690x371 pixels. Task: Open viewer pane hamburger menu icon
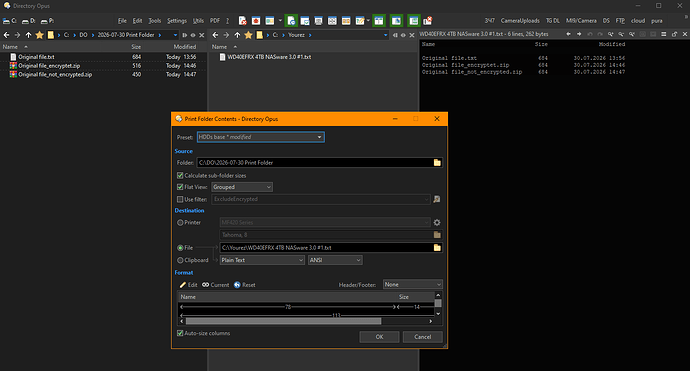pyautogui.click(x=664, y=34)
